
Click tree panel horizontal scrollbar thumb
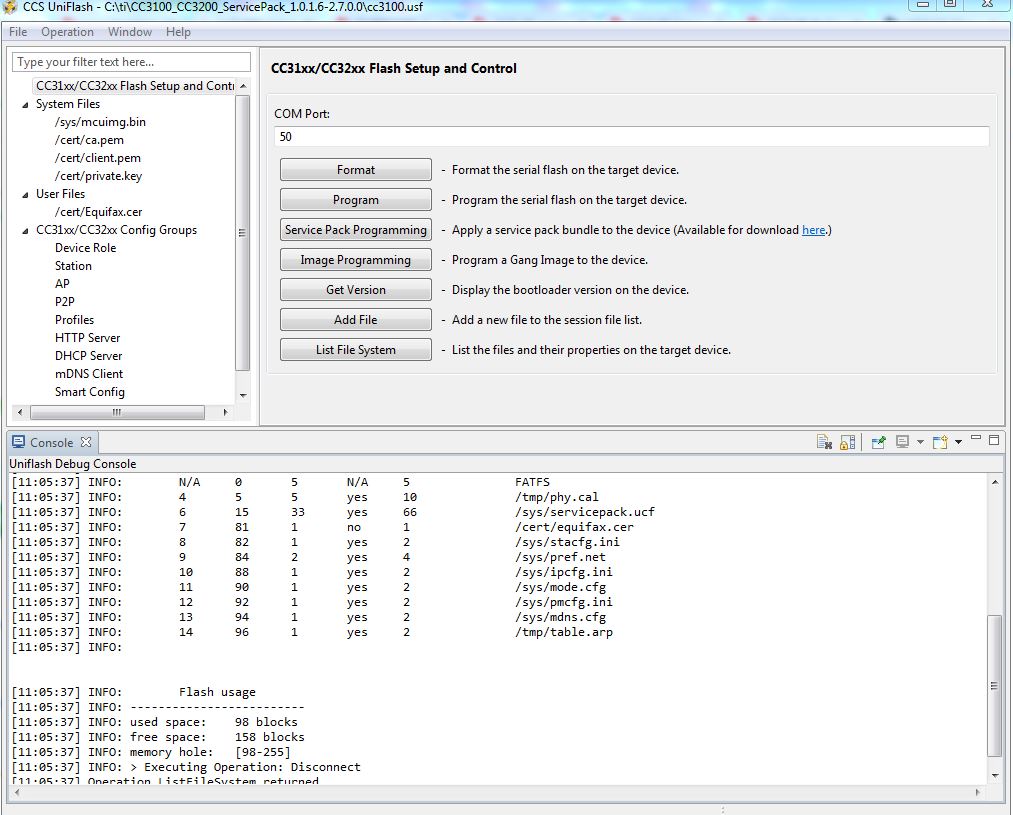pos(117,412)
